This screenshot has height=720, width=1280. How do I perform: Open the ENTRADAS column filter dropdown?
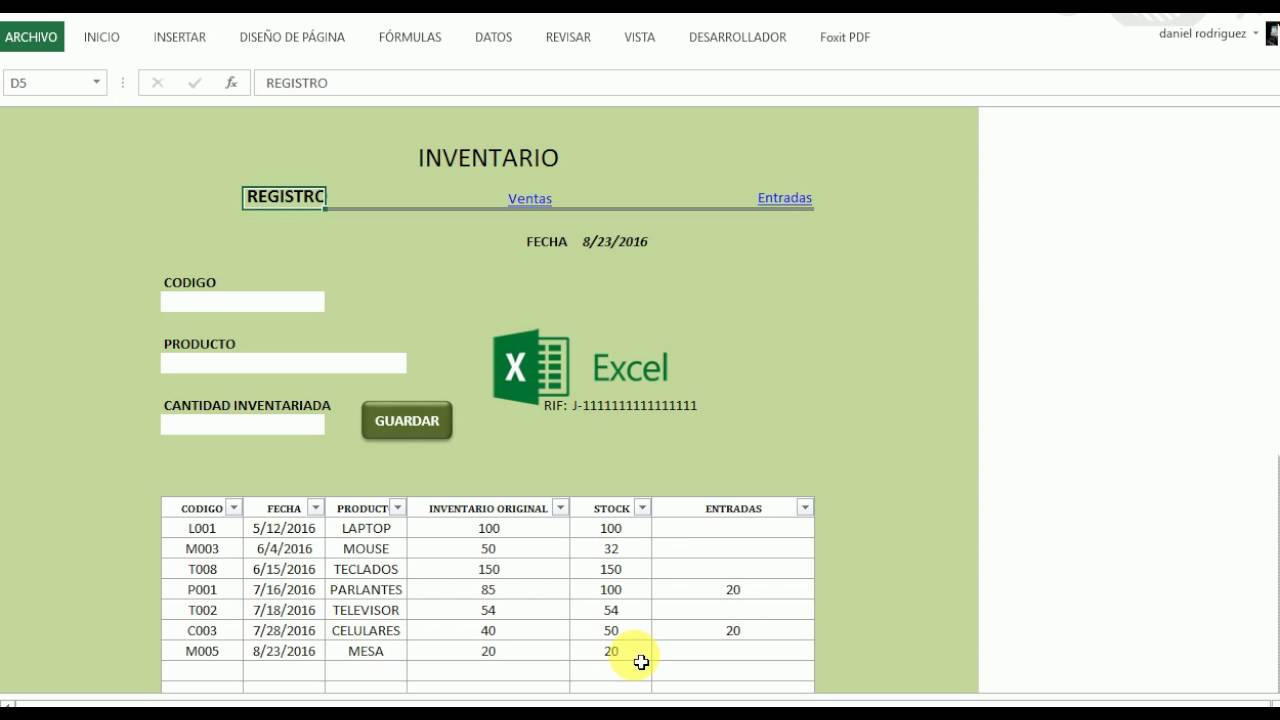coord(805,508)
